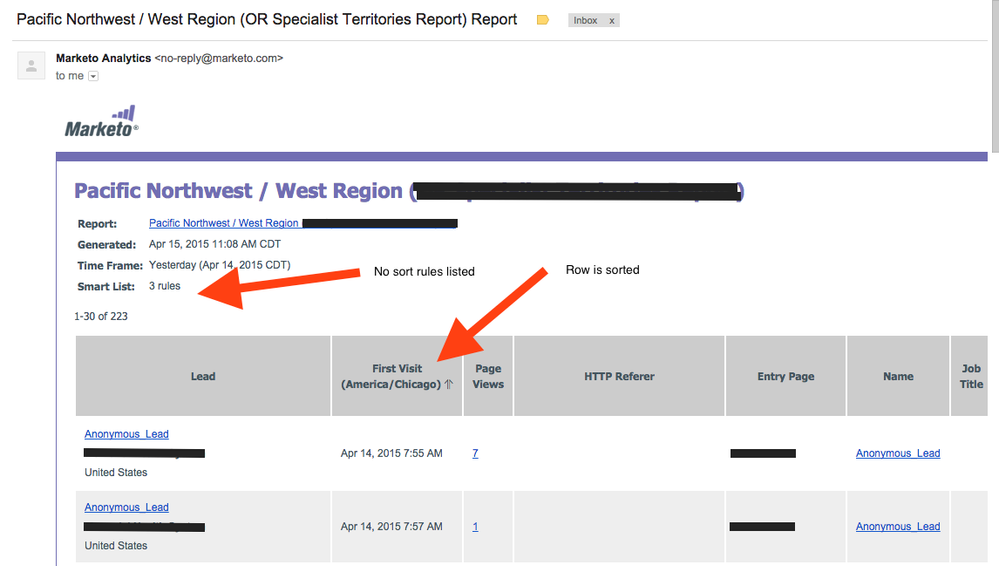999x566 pixels.
Task: Click 'Apr 14, 2015 7:57 AM' cell
Action: 391,526
